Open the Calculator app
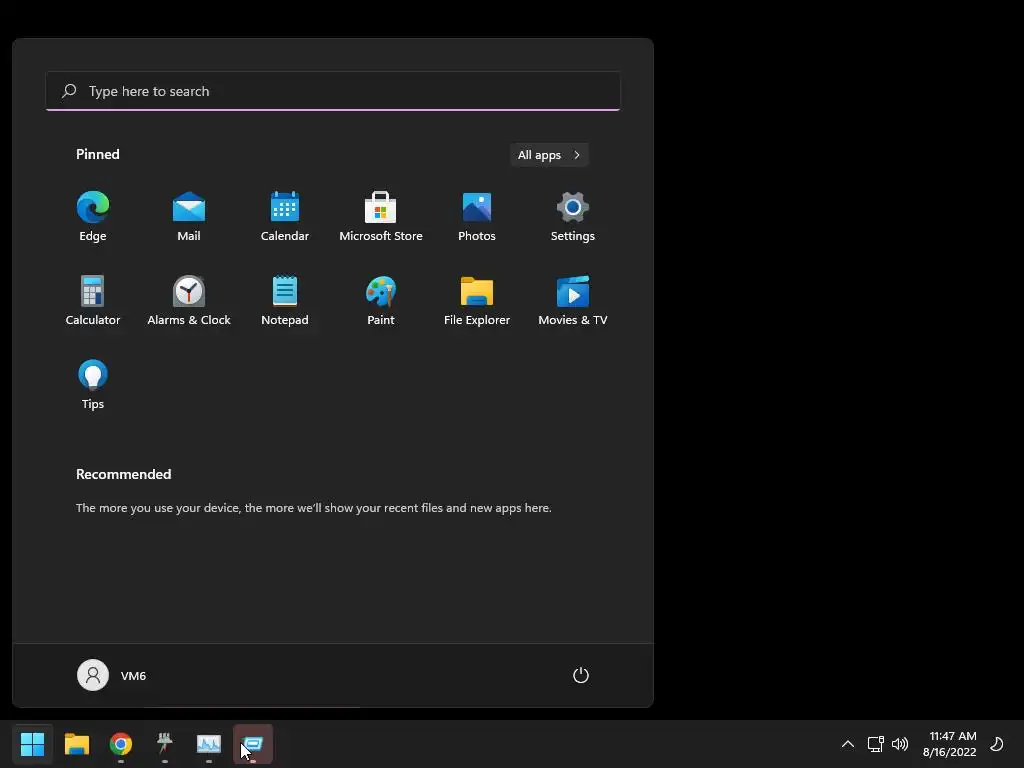The image size is (1024, 768). click(93, 300)
